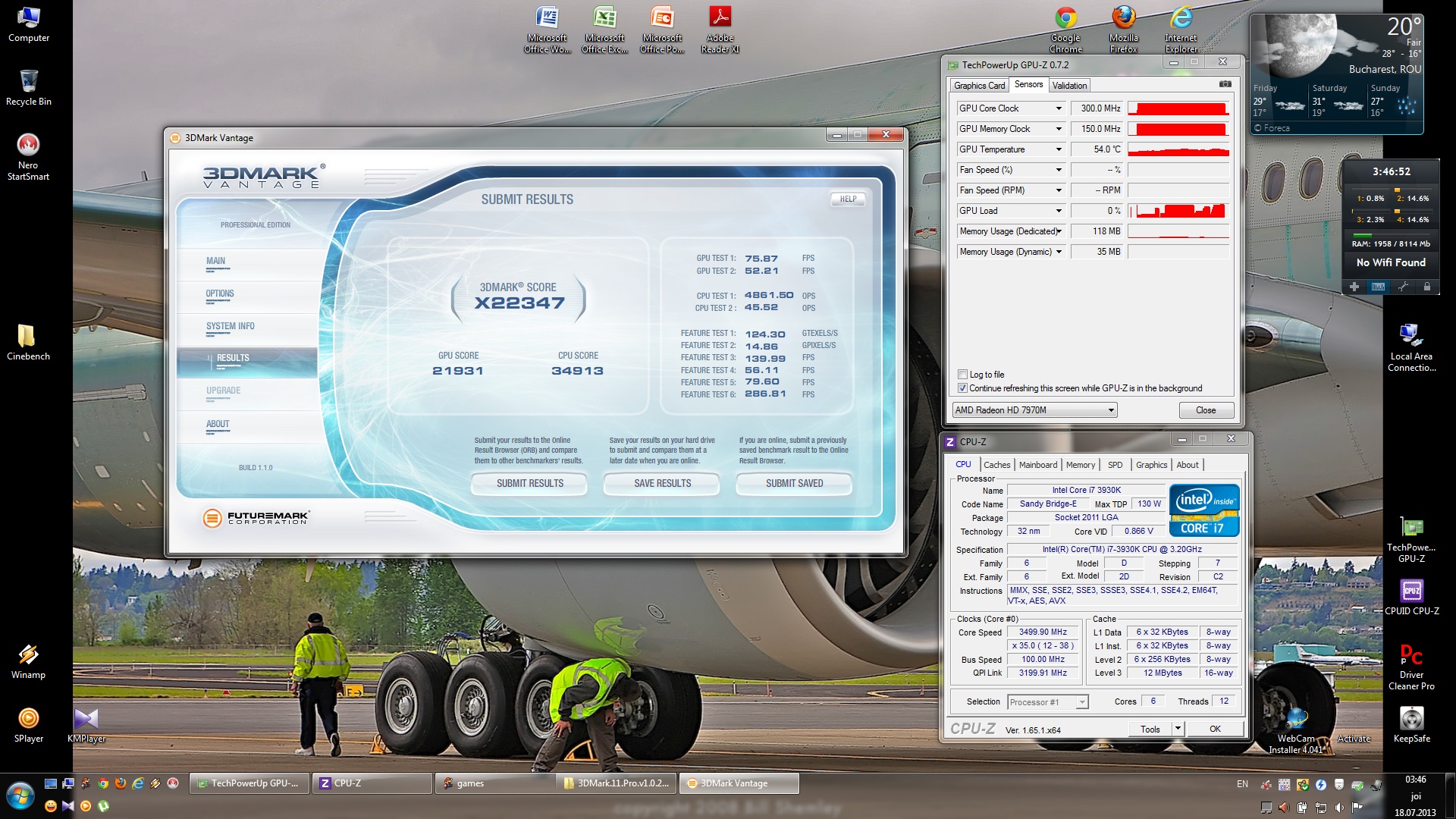Image resolution: width=1456 pixels, height=819 pixels.
Task: Open GPU Temperature sensor dropdown
Action: pyautogui.click(x=1059, y=149)
